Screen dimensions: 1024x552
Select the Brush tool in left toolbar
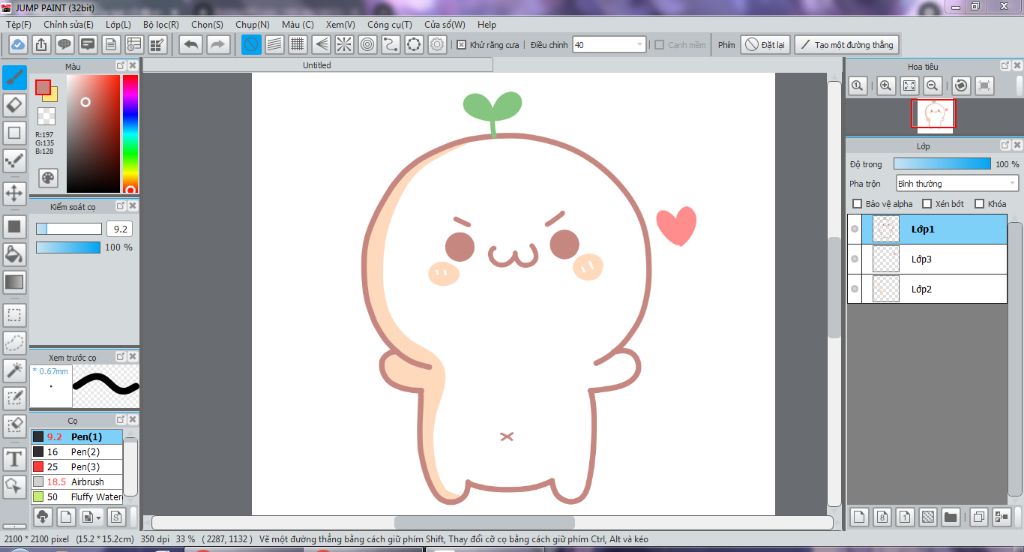tap(14, 77)
